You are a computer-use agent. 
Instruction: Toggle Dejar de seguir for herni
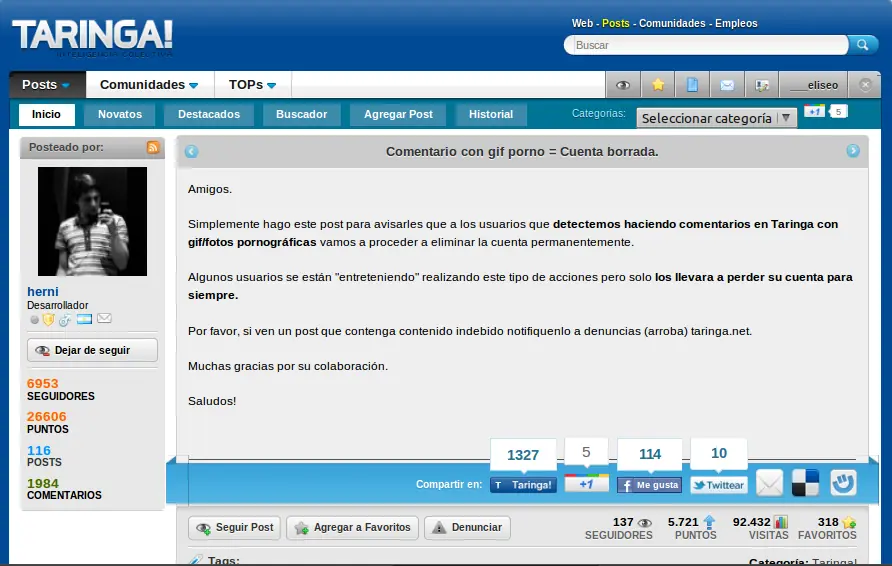tap(92, 350)
